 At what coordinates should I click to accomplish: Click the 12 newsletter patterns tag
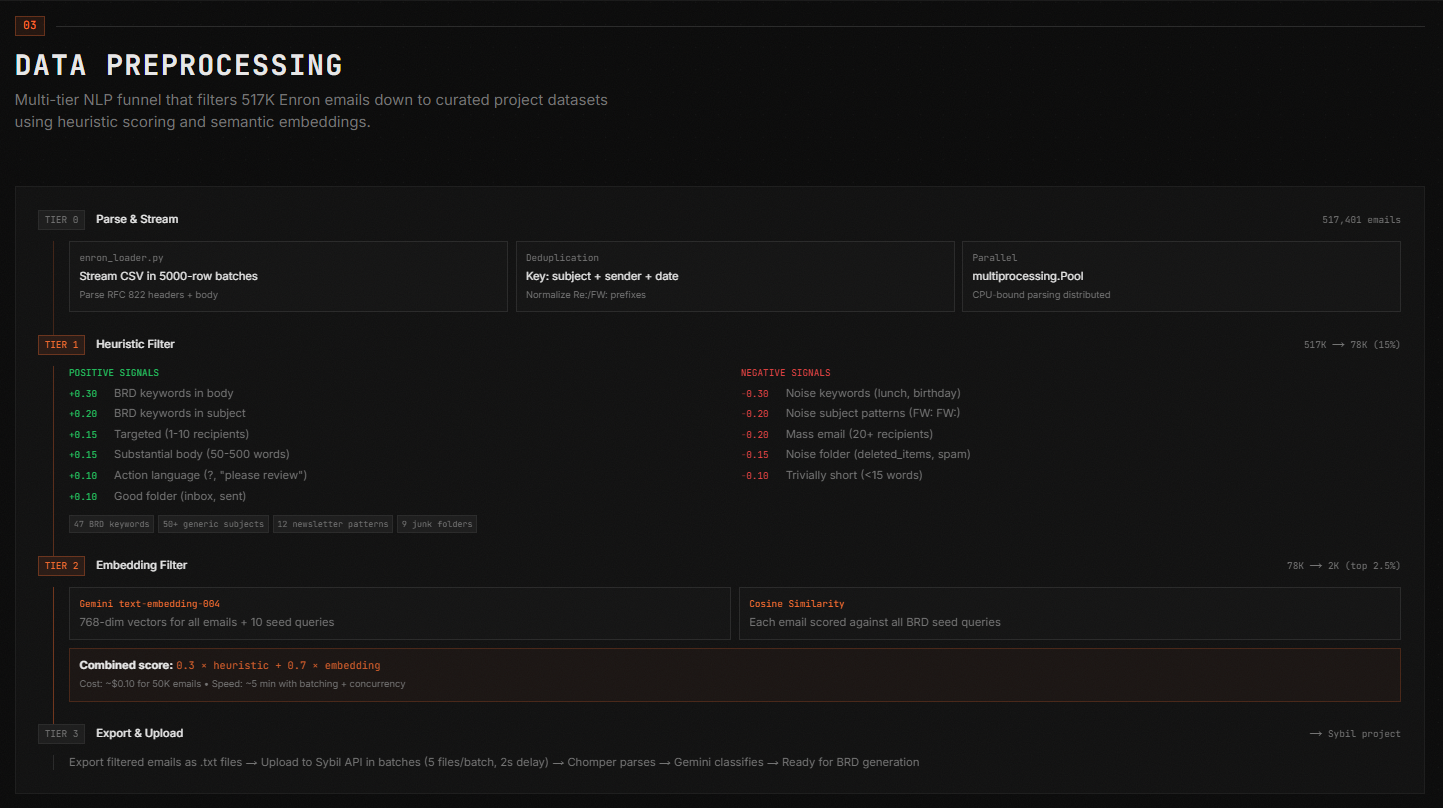(x=332, y=524)
